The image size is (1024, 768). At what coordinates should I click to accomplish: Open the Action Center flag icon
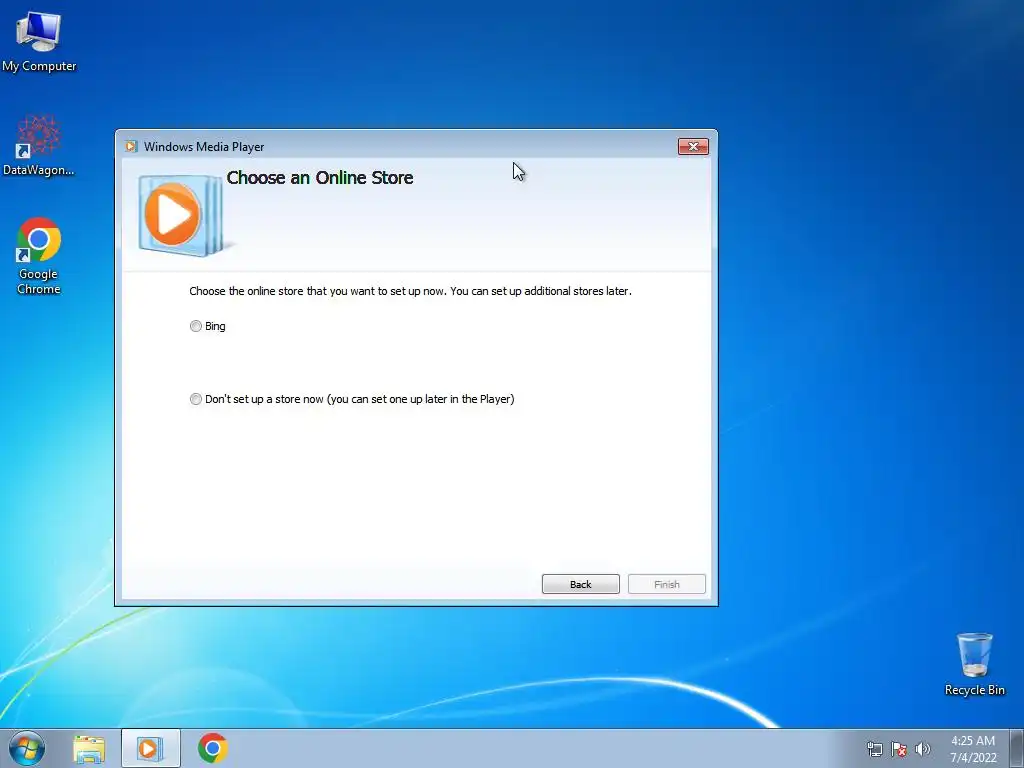[899, 749]
